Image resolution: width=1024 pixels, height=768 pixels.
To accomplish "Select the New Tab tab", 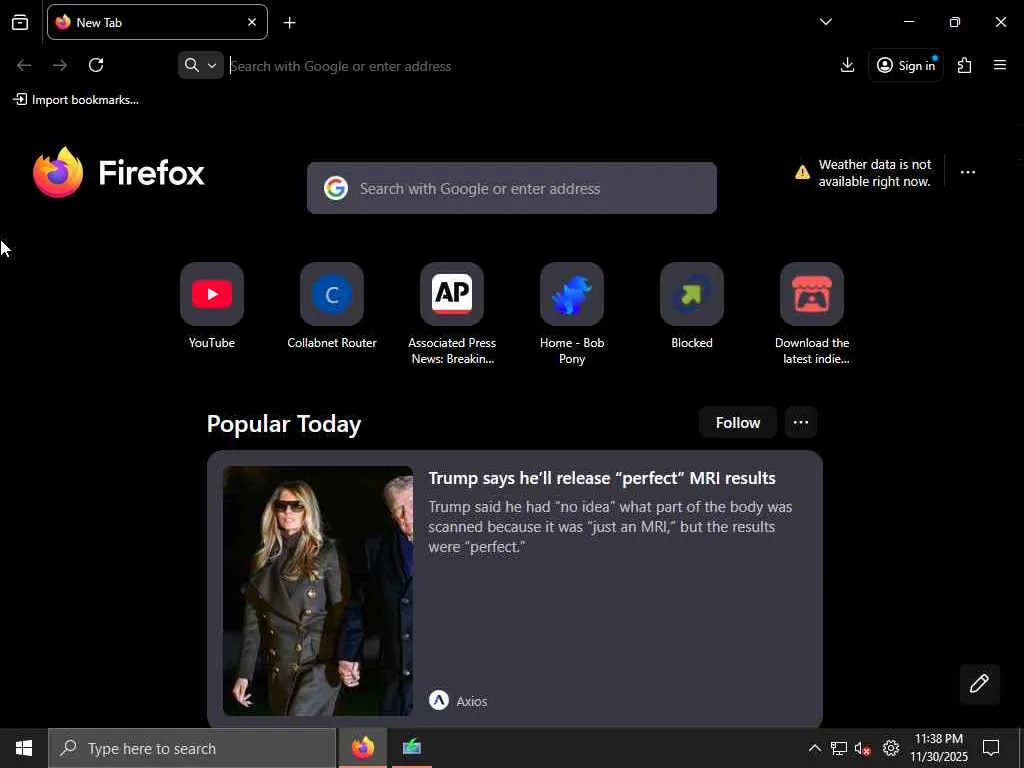I will tap(157, 22).
